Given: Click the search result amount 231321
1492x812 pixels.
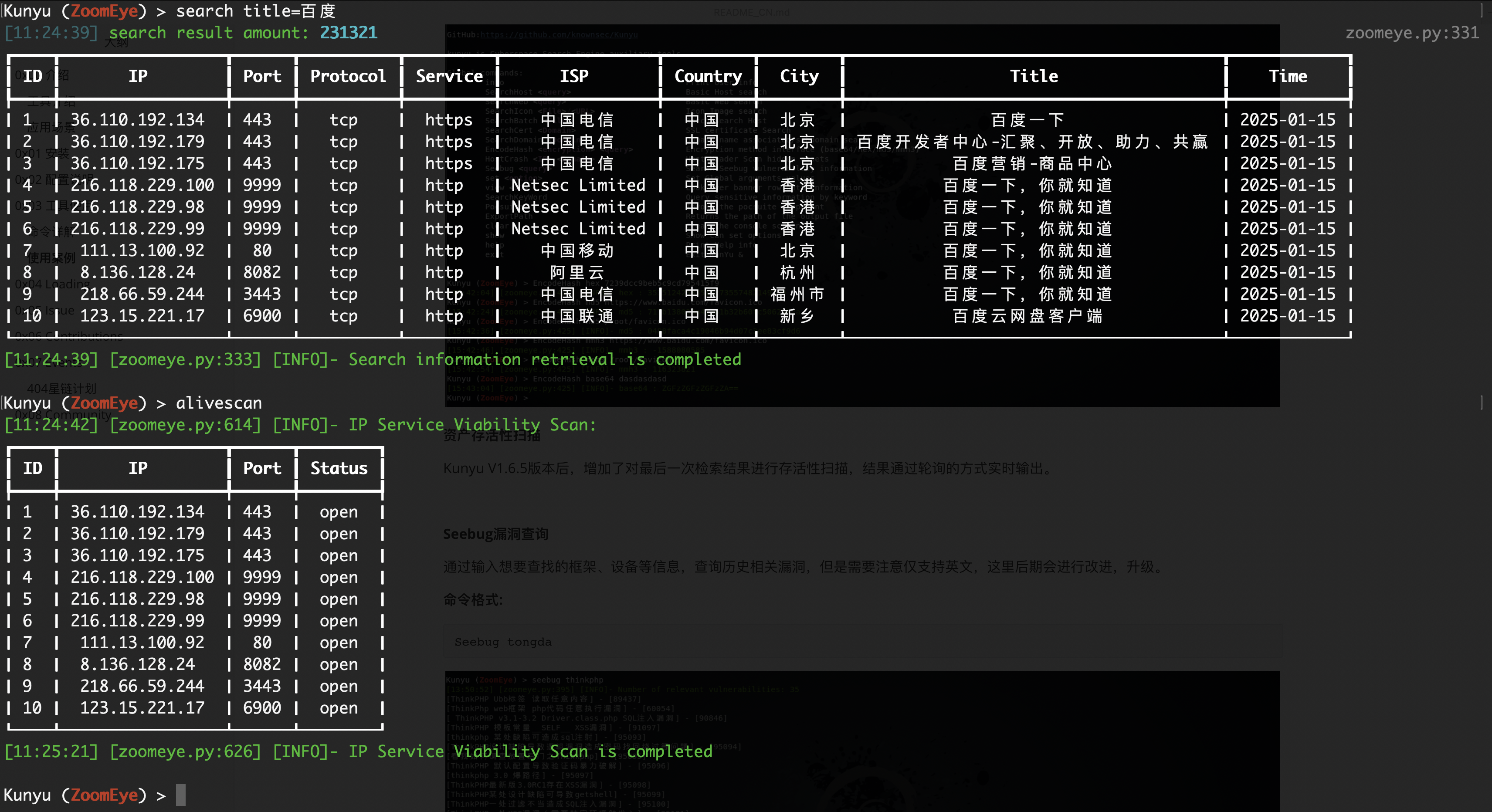Looking at the screenshot, I should pyautogui.click(x=349, y=32).
